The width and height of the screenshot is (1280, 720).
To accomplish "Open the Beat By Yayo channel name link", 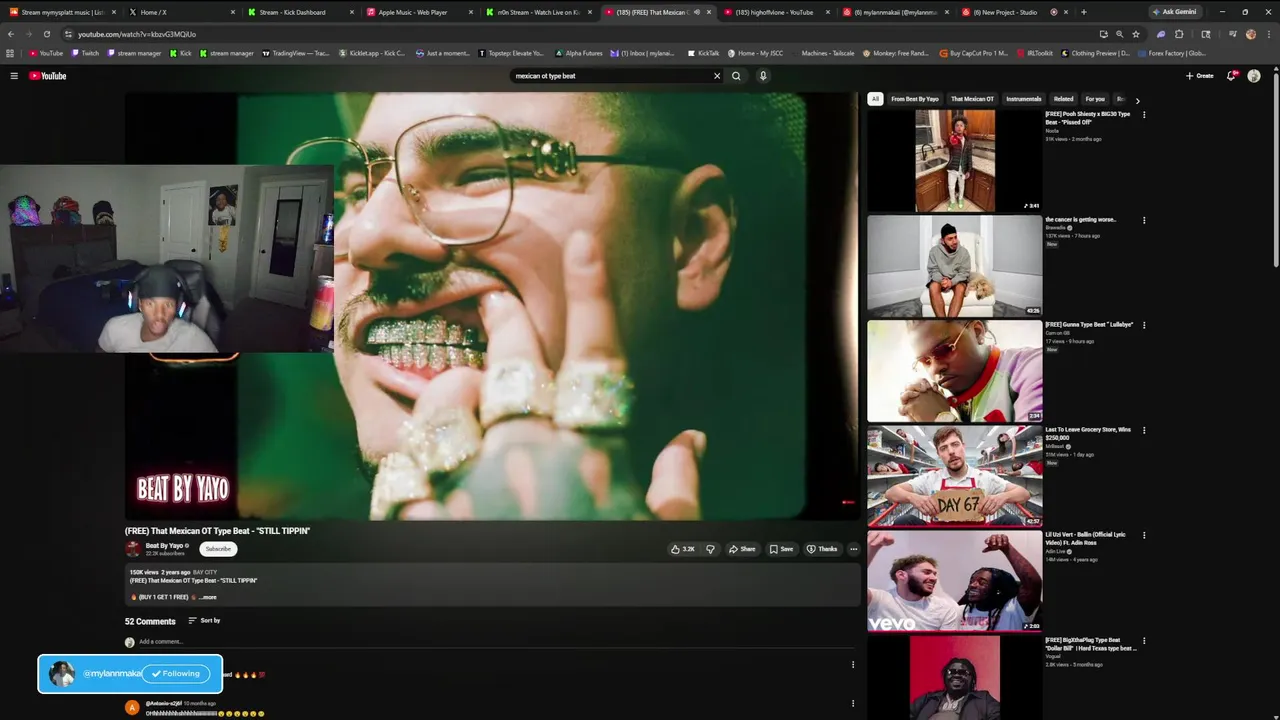I will [165, 546].
